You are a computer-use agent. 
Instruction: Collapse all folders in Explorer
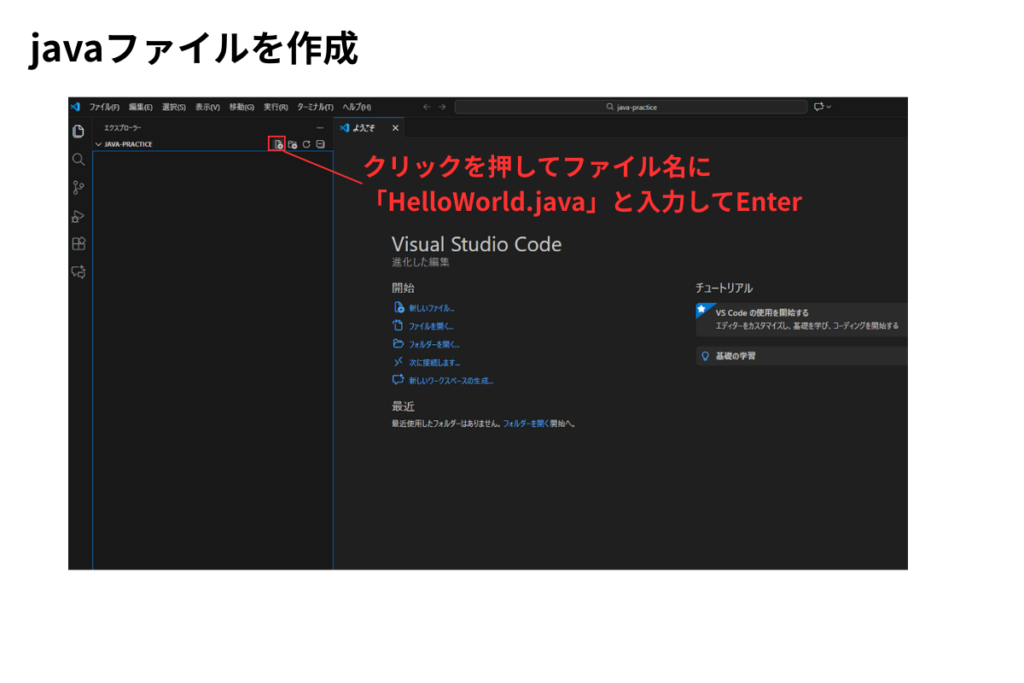click(x=320, y=144)
